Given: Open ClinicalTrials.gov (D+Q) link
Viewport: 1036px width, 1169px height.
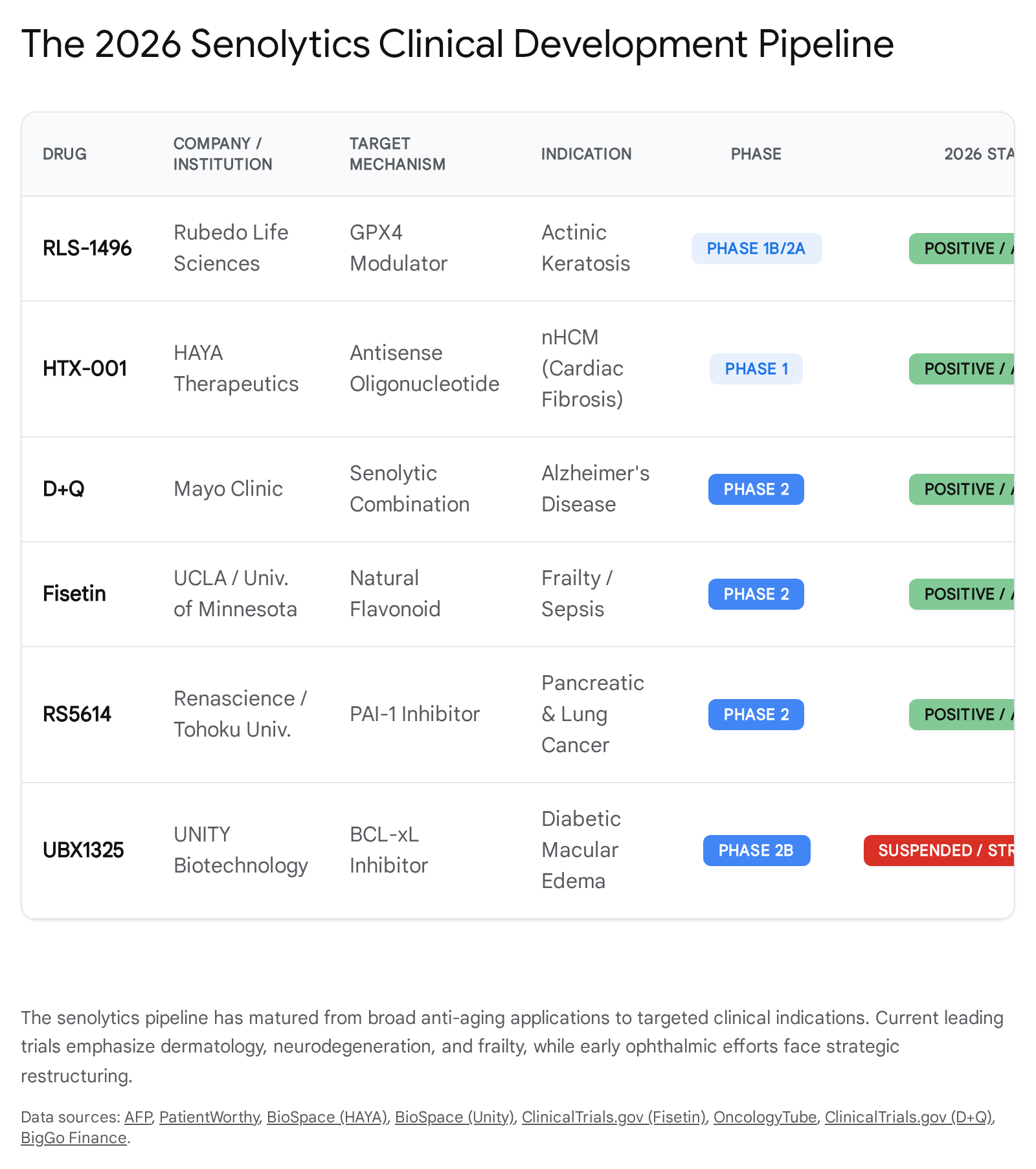Looking at the screenshot, I should pyautogui.click(x=908, y=1117).
